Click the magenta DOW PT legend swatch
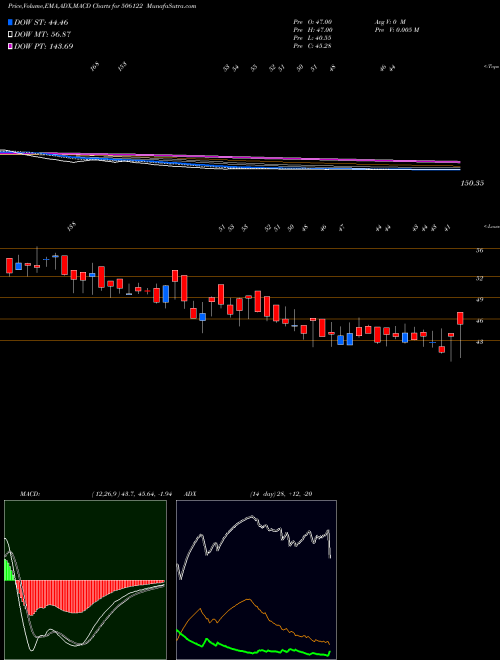 tap(10, 46)
